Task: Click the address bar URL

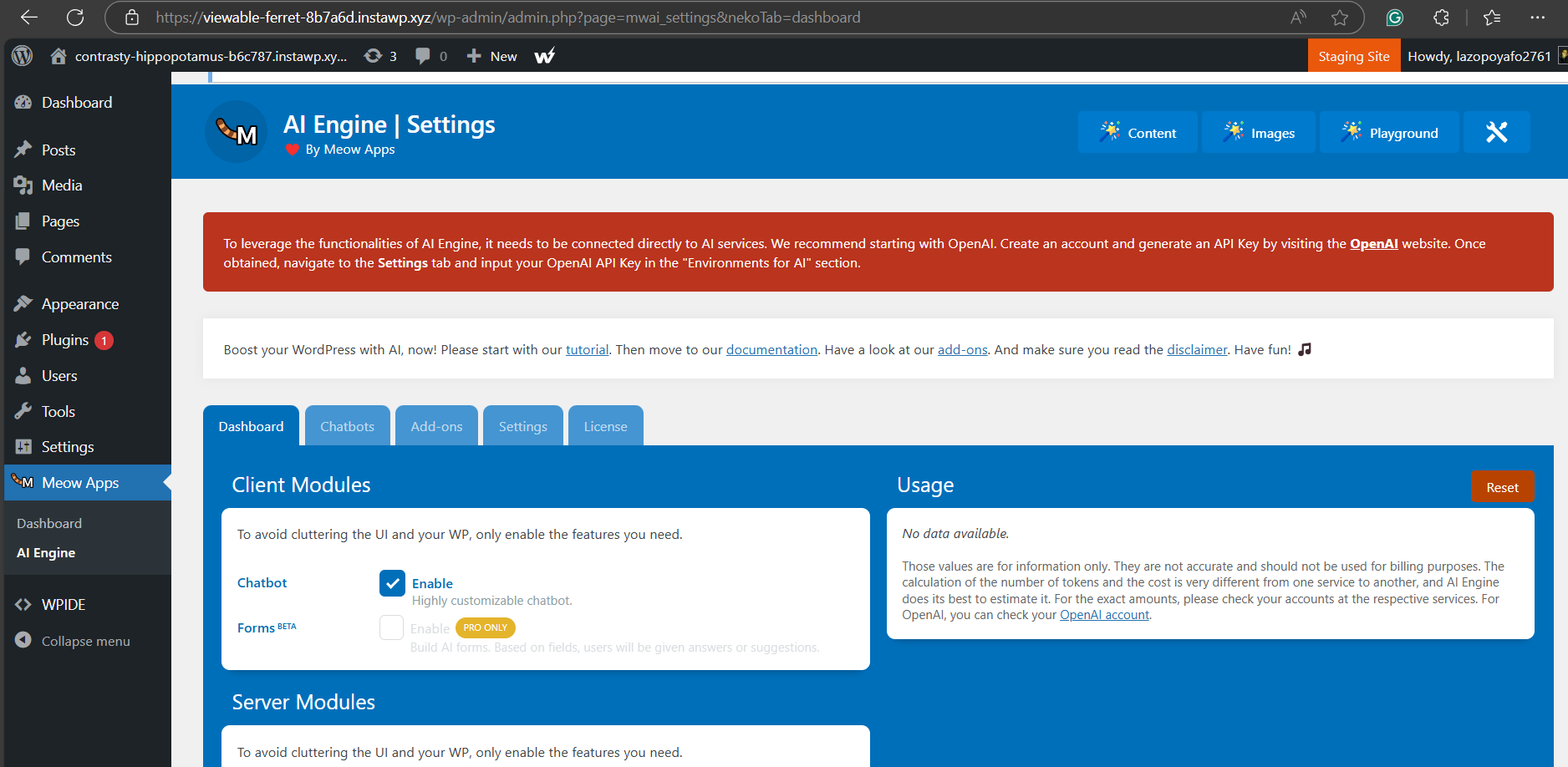Action: pos(507,17)
